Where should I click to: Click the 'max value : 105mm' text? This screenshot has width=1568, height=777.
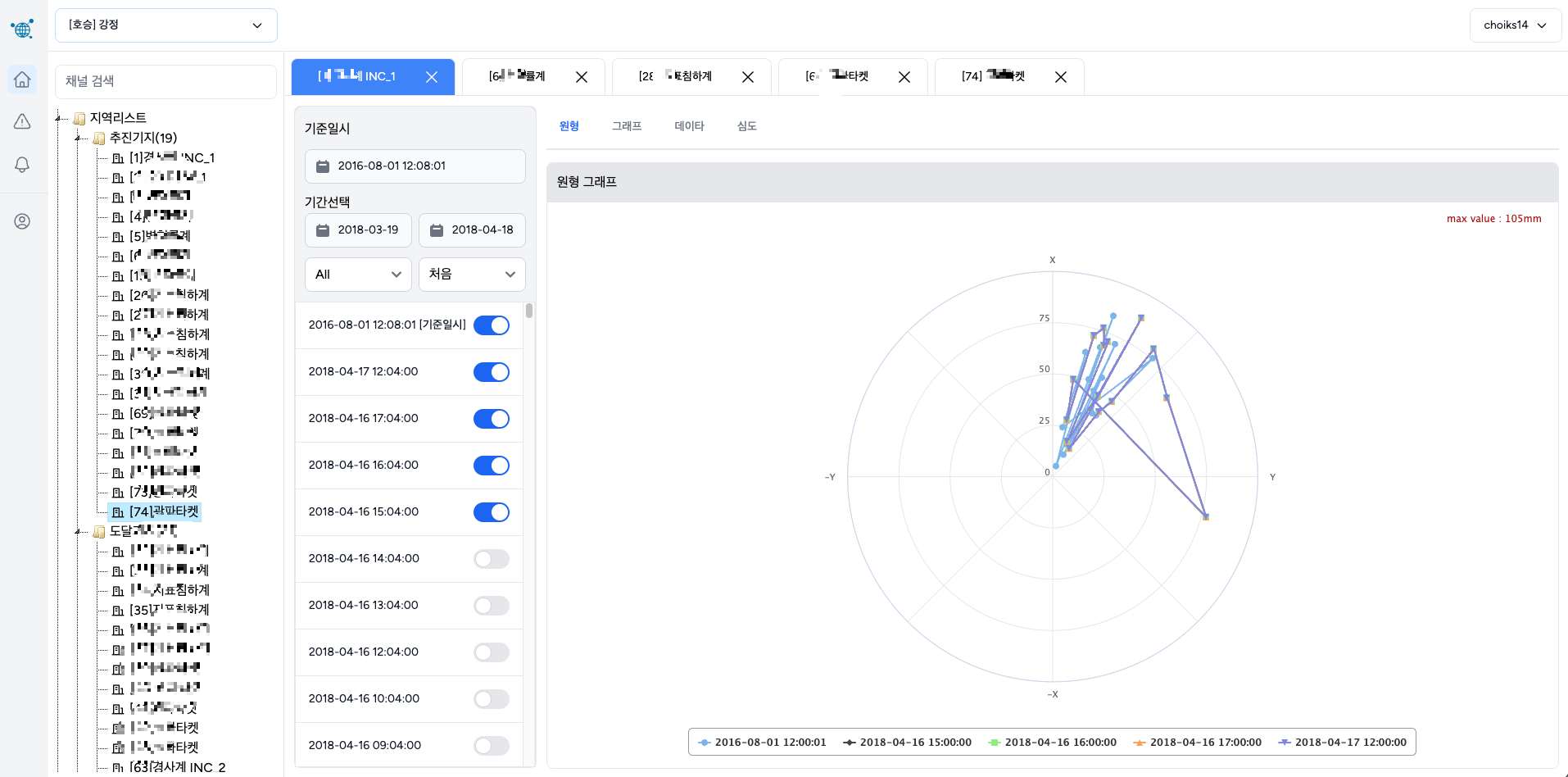coord(1493,220)
